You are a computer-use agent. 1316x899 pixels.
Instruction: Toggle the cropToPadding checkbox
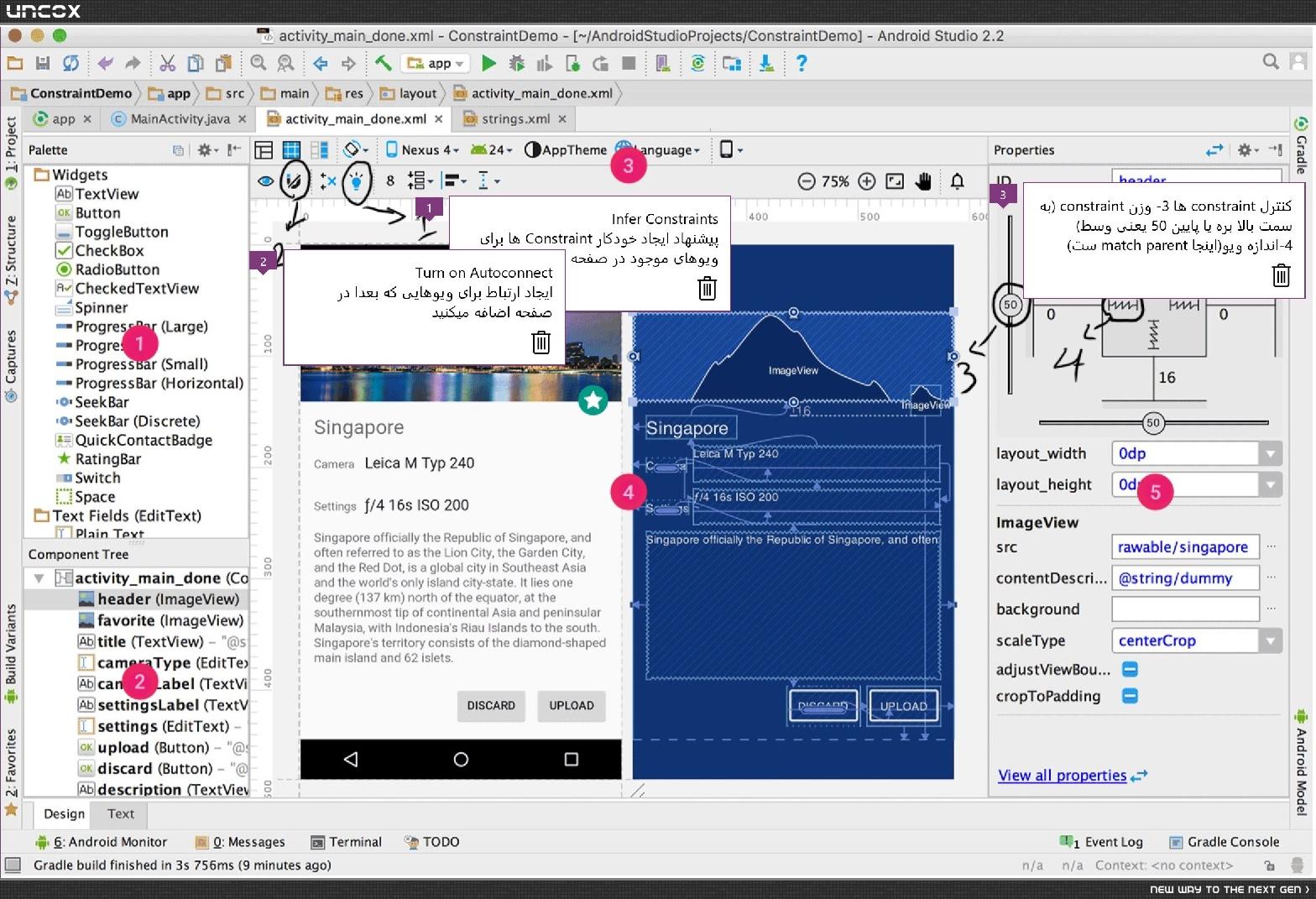(x=1130, y=696)
